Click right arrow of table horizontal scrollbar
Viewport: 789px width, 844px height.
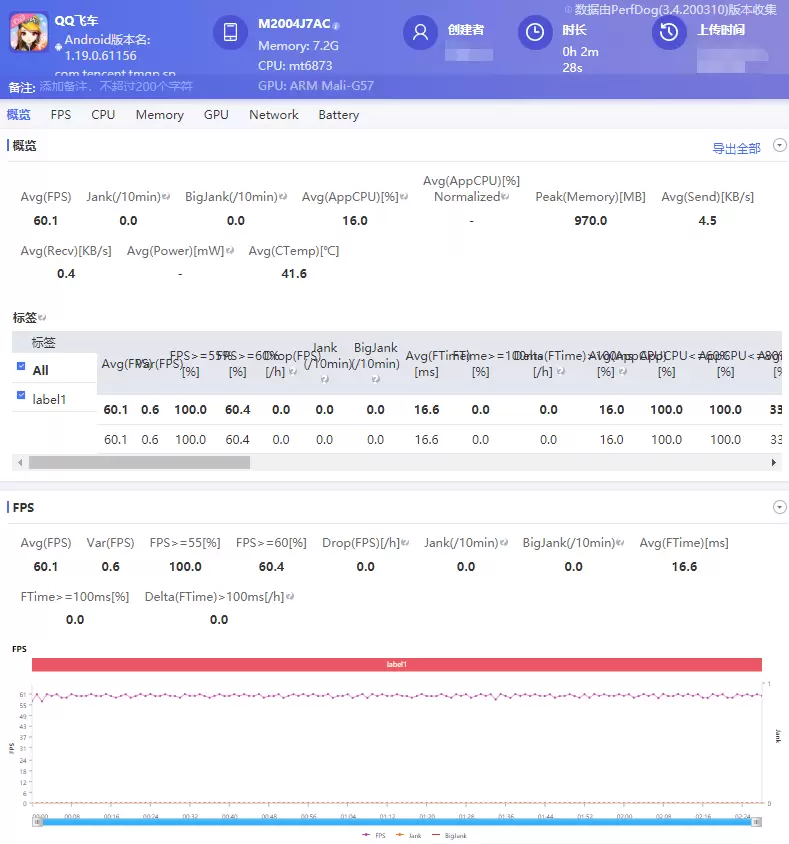(x=774, y=463)
